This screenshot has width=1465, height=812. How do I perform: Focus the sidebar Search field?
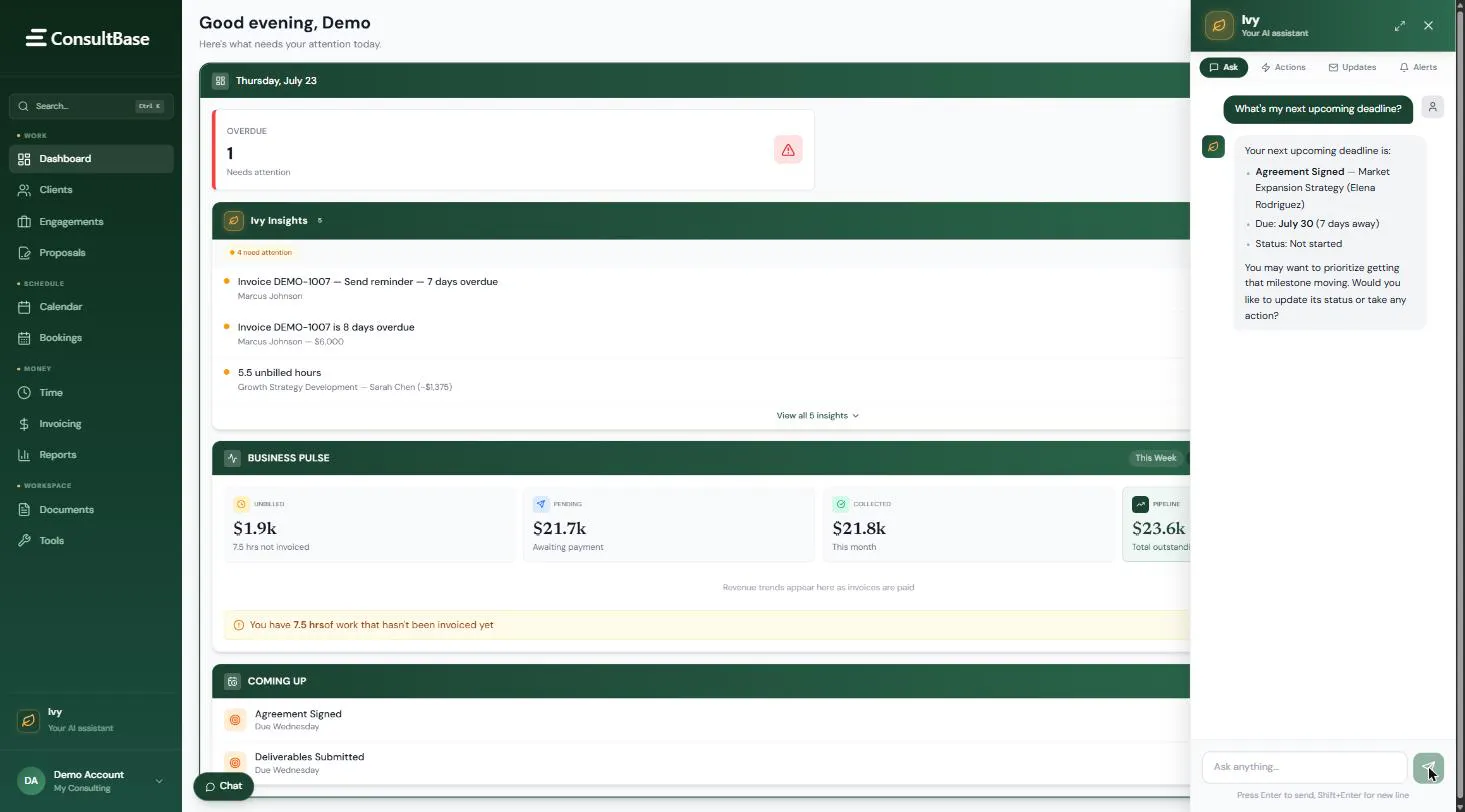91,106
